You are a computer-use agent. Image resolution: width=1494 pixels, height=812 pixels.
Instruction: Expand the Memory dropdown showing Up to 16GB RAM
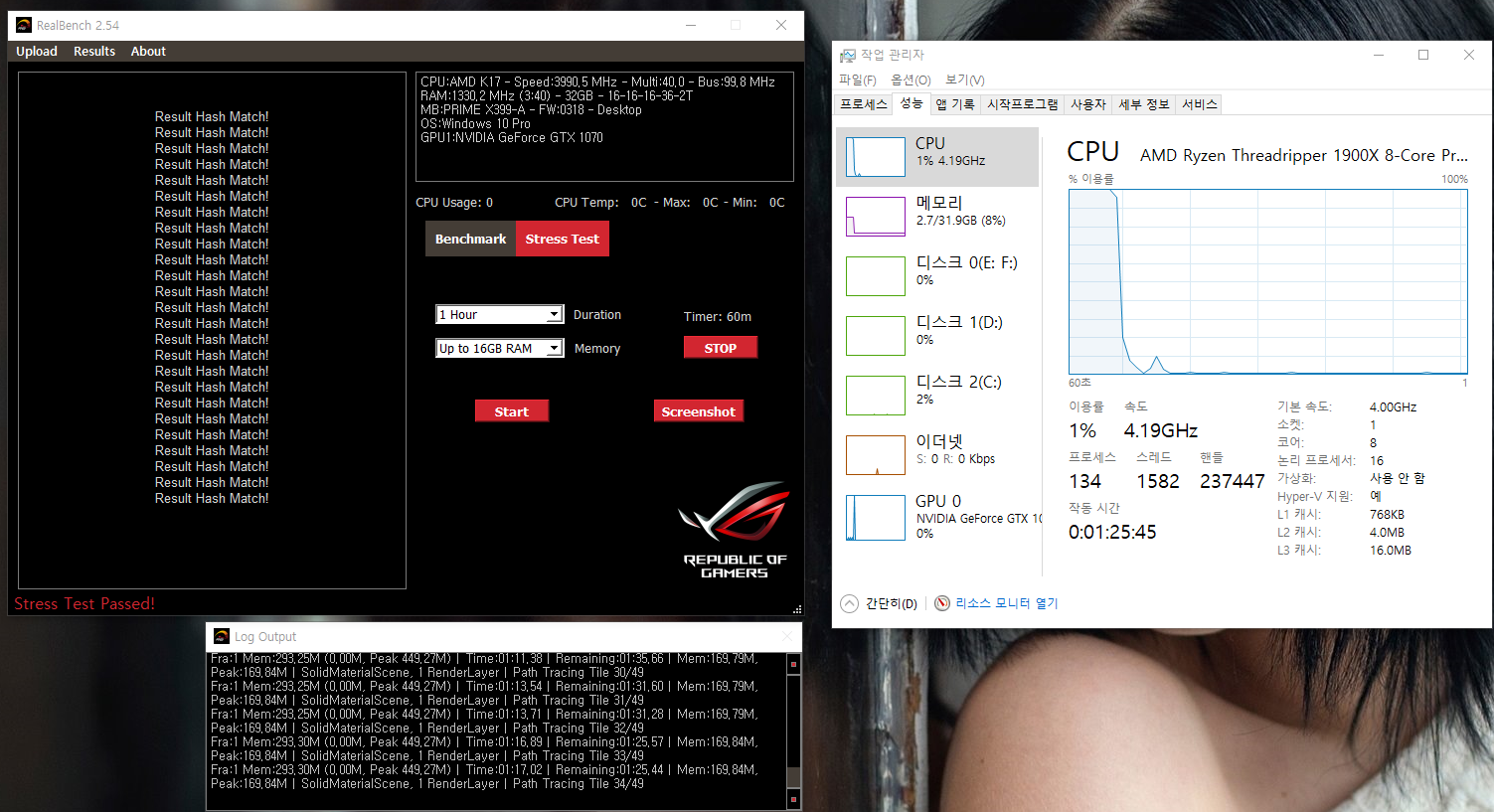500,348
